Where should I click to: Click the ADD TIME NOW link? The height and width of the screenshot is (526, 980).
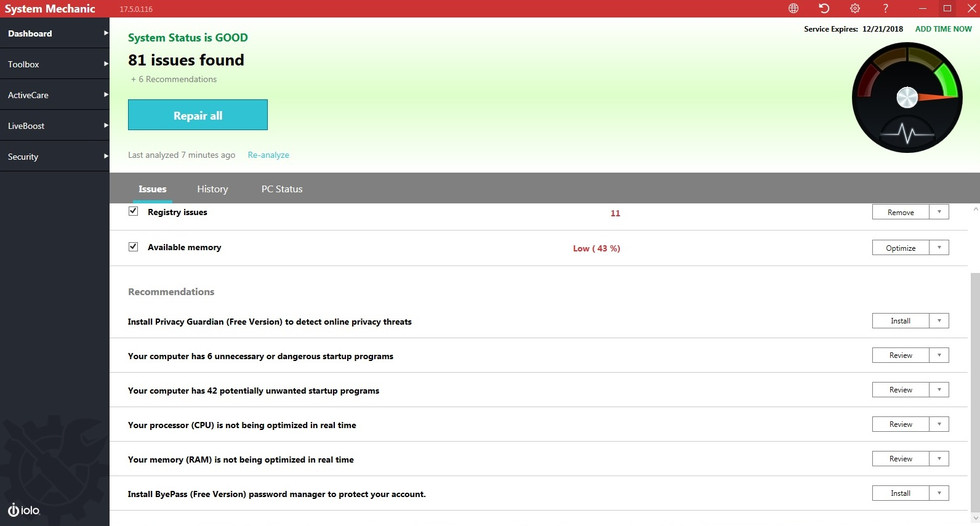(x=943, y=30)
